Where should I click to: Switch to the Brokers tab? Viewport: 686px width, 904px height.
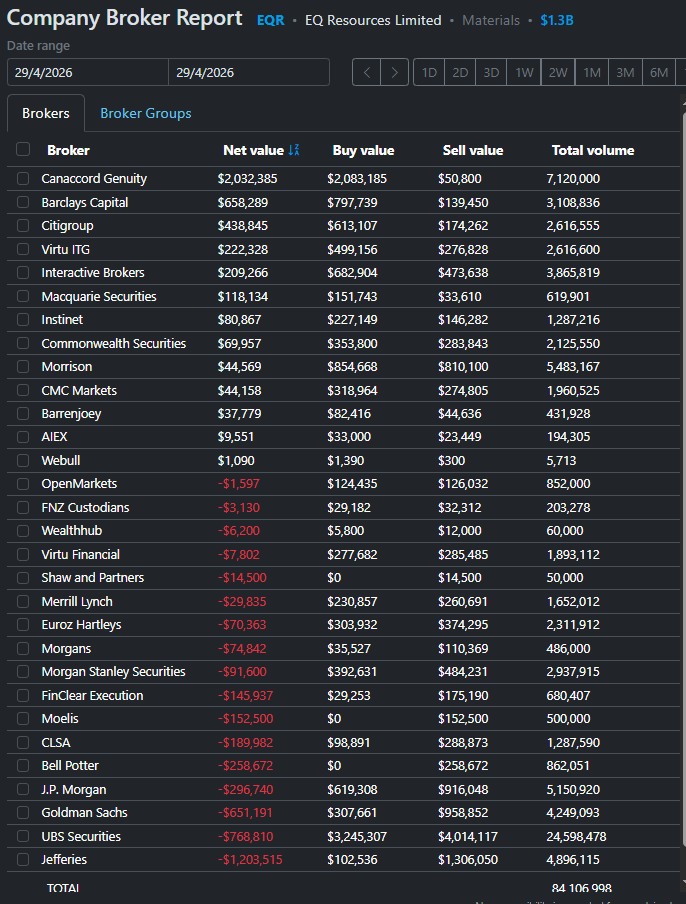point(46,114)
